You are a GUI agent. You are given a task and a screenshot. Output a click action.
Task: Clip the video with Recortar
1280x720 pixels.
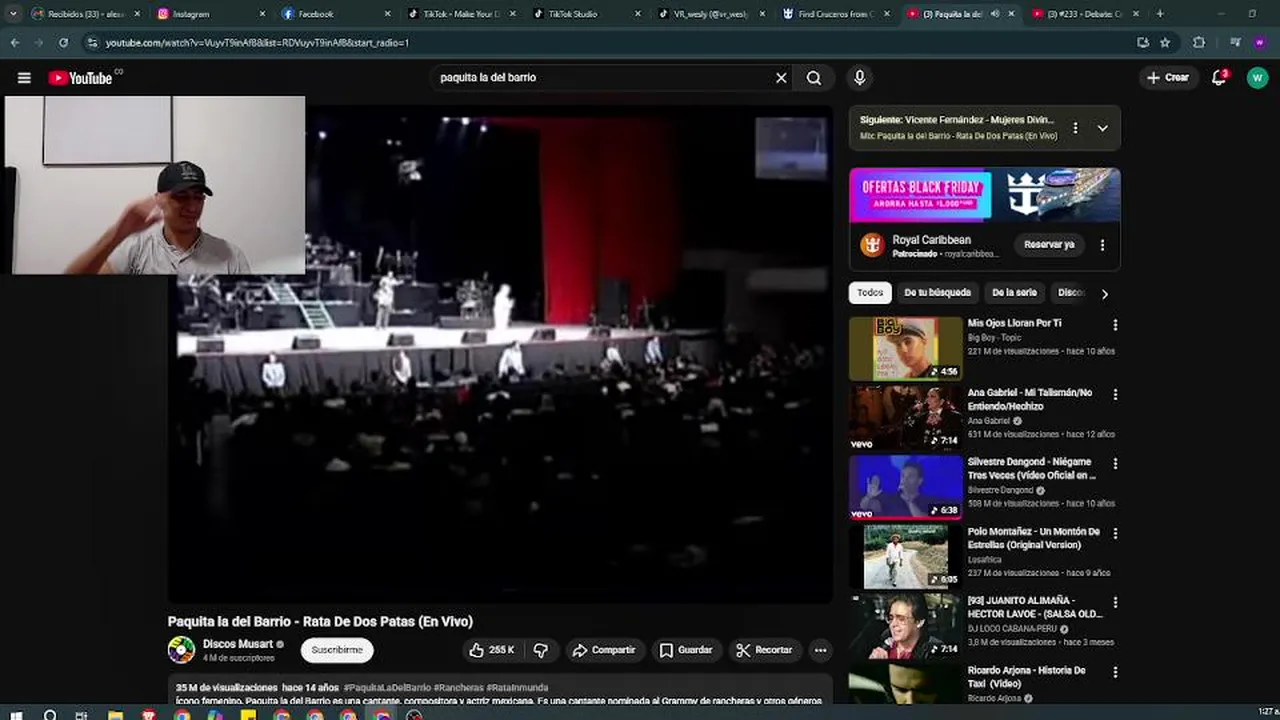764,650
